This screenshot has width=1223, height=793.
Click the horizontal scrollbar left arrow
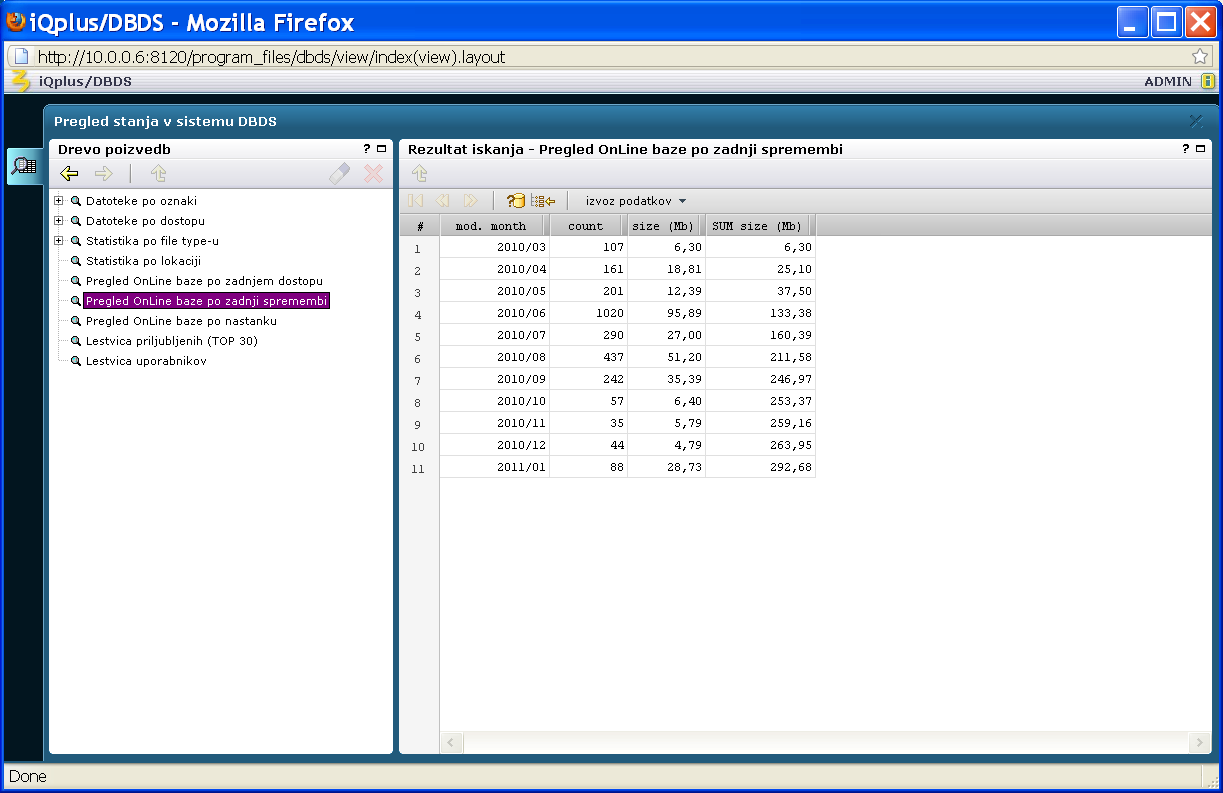click(x=452, y=743)
